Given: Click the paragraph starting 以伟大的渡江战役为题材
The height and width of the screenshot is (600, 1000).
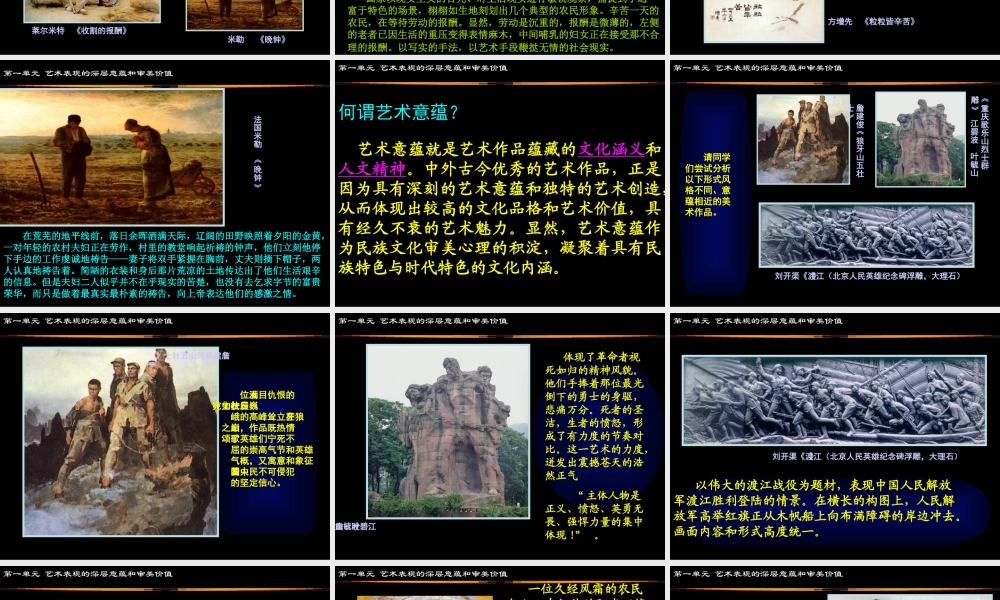Looking at the screenshot, I should click(x=818, y=508).
